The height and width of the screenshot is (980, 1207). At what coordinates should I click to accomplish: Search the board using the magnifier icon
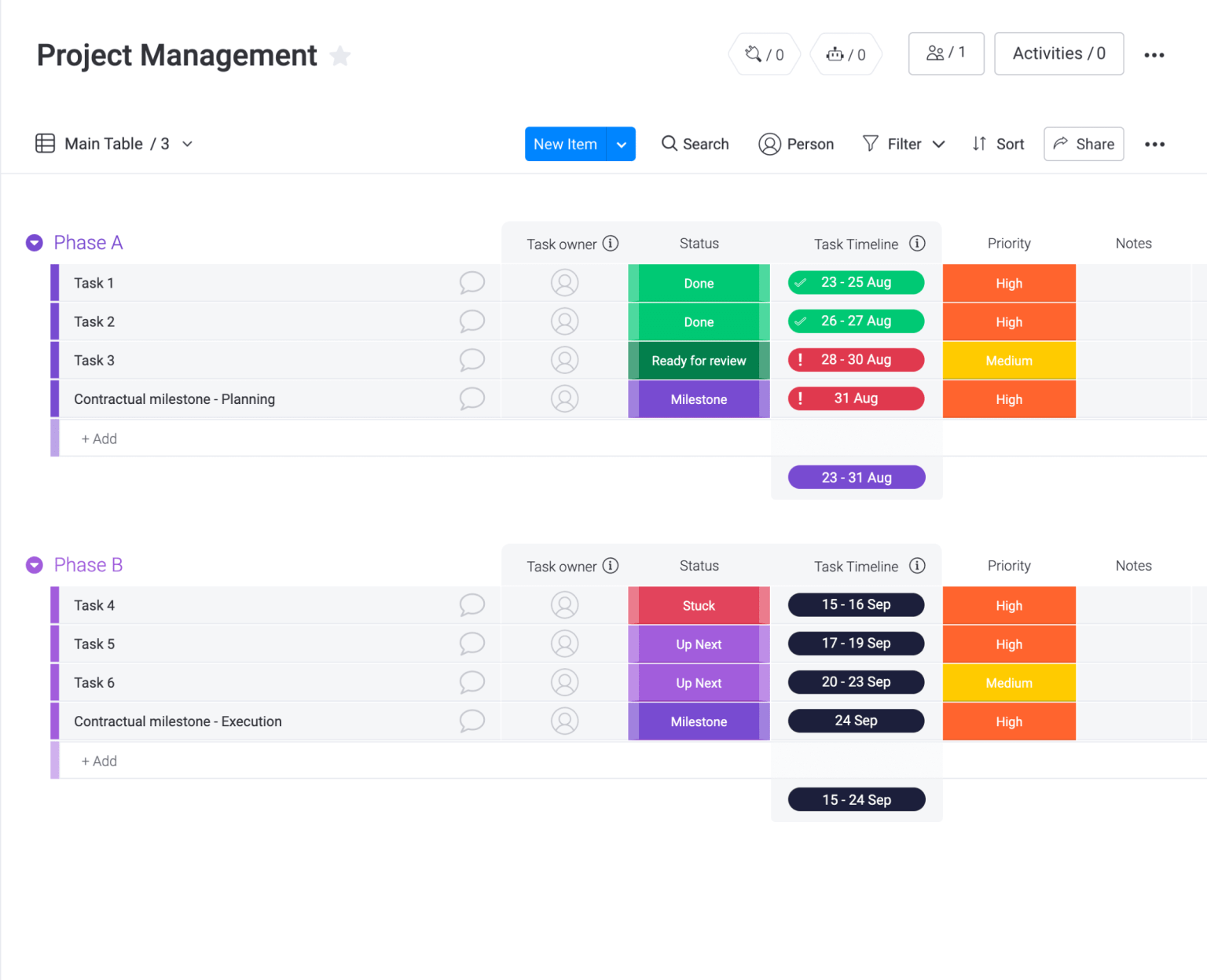coord(670,144)
